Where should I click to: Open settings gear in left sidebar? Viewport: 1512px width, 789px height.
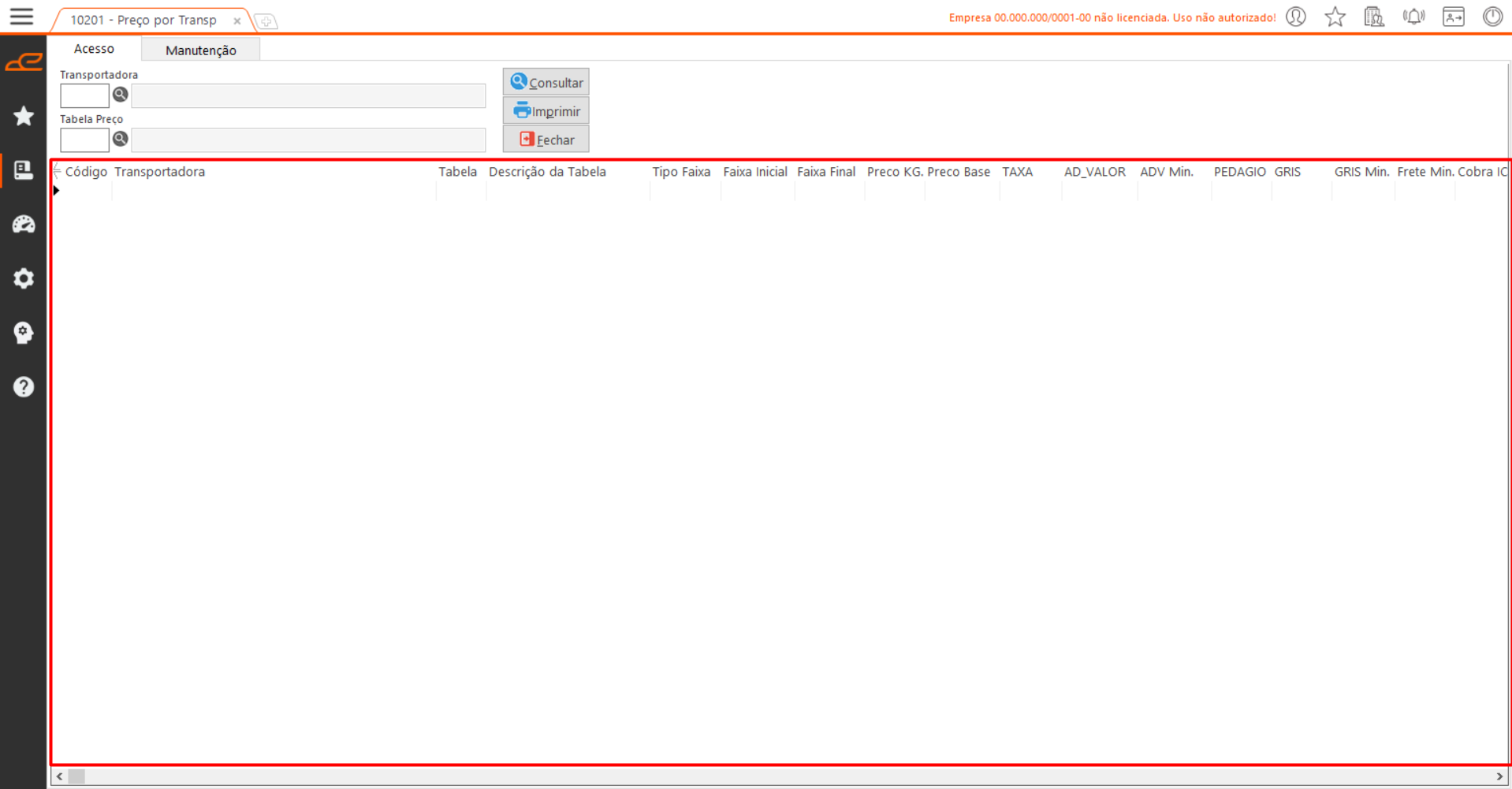(x=24, y=278)
